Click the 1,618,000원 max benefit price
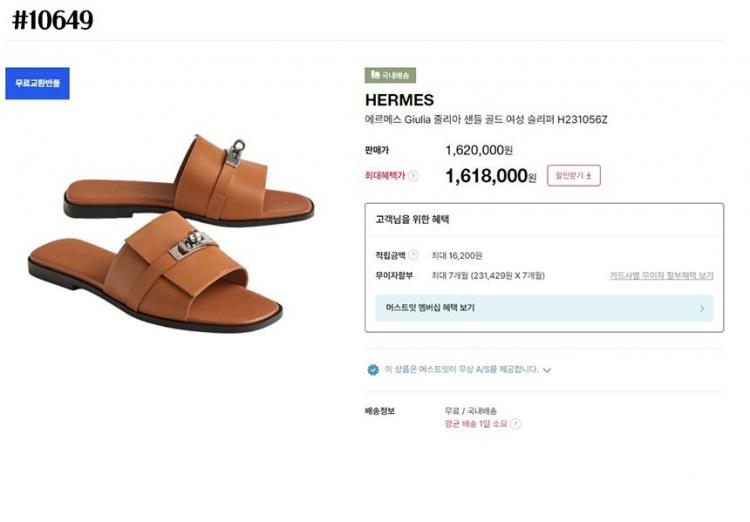 pyautogui.click(x=490, y=176)
